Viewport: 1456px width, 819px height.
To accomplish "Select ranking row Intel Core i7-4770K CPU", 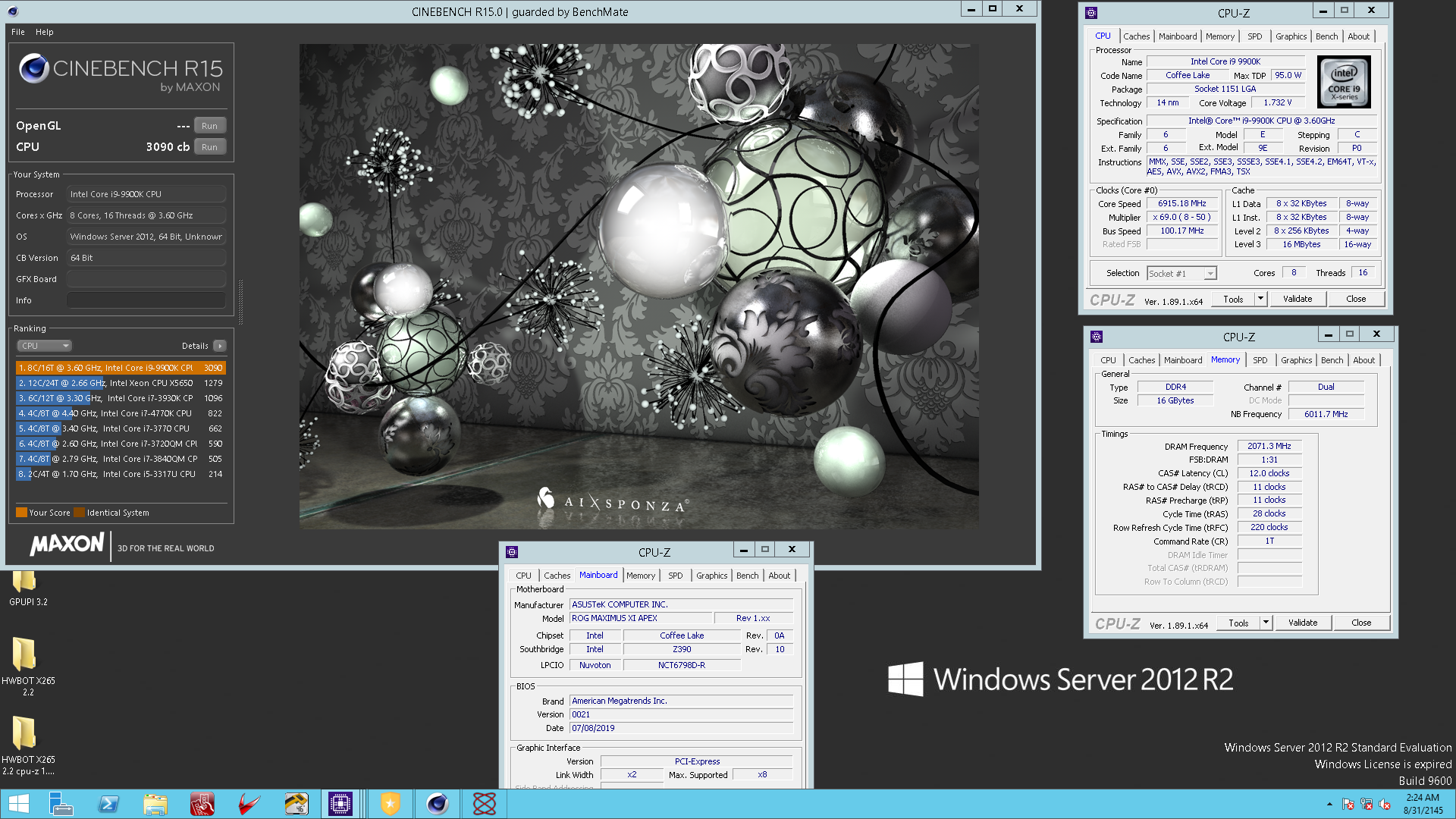I will pos(121,413).
